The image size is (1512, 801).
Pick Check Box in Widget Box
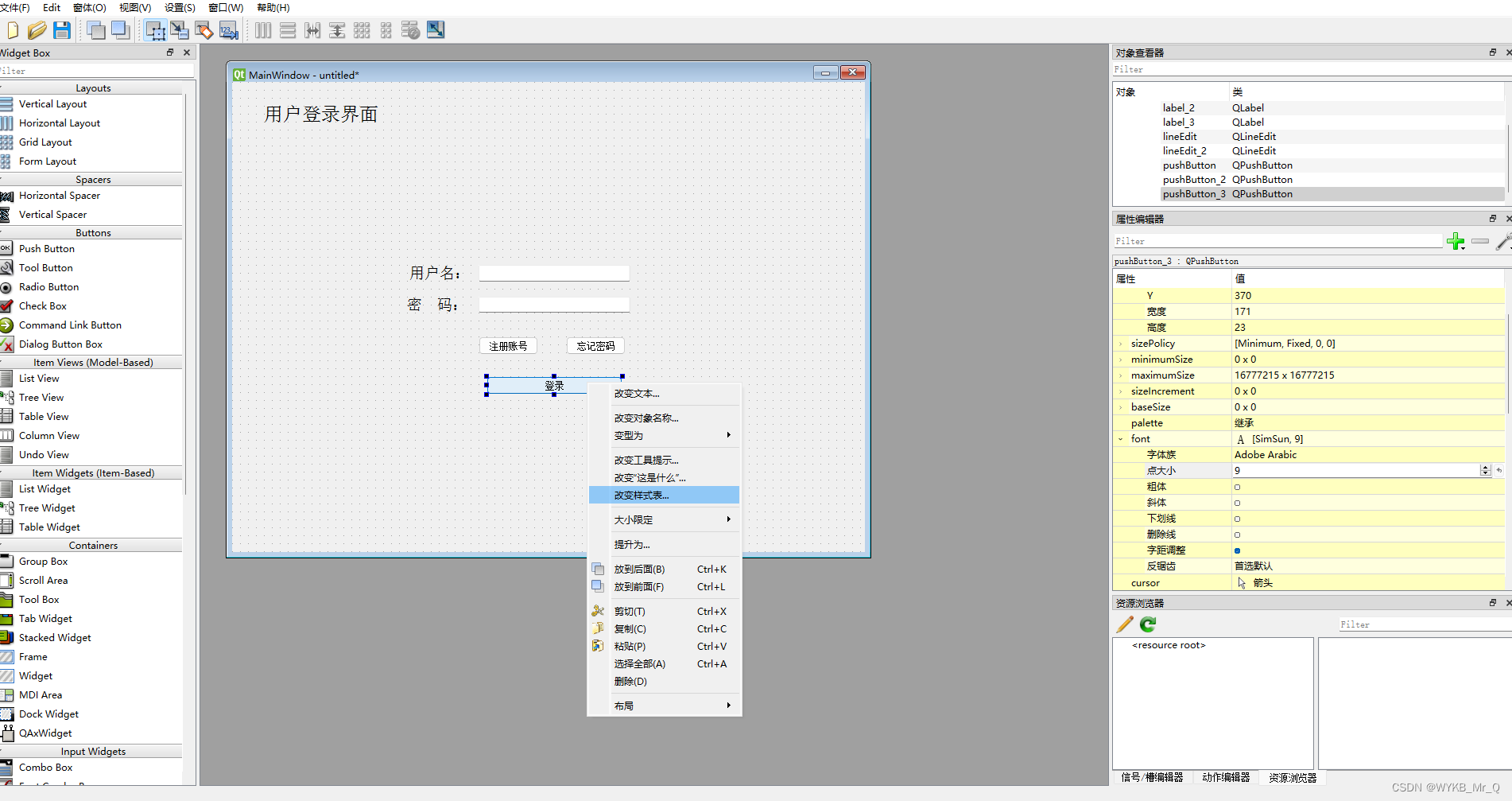pos(43,305)
